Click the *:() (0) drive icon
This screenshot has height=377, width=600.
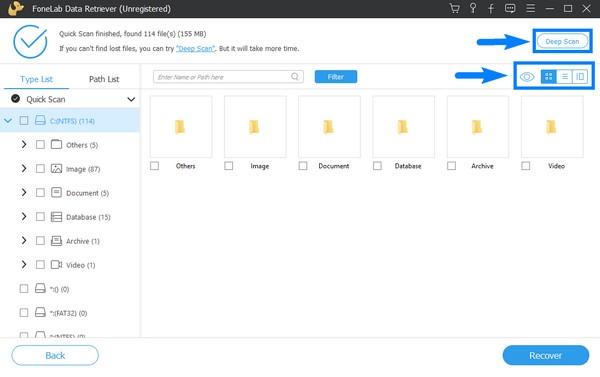coord(40,288)
